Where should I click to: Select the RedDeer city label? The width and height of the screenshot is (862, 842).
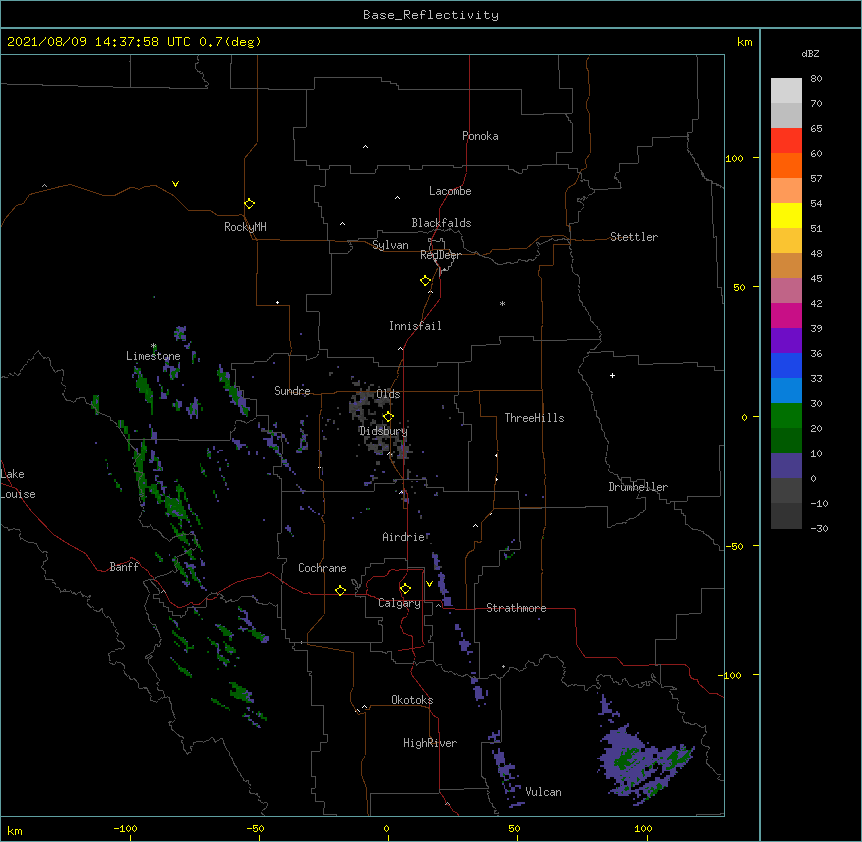click(x=440, y=255)
